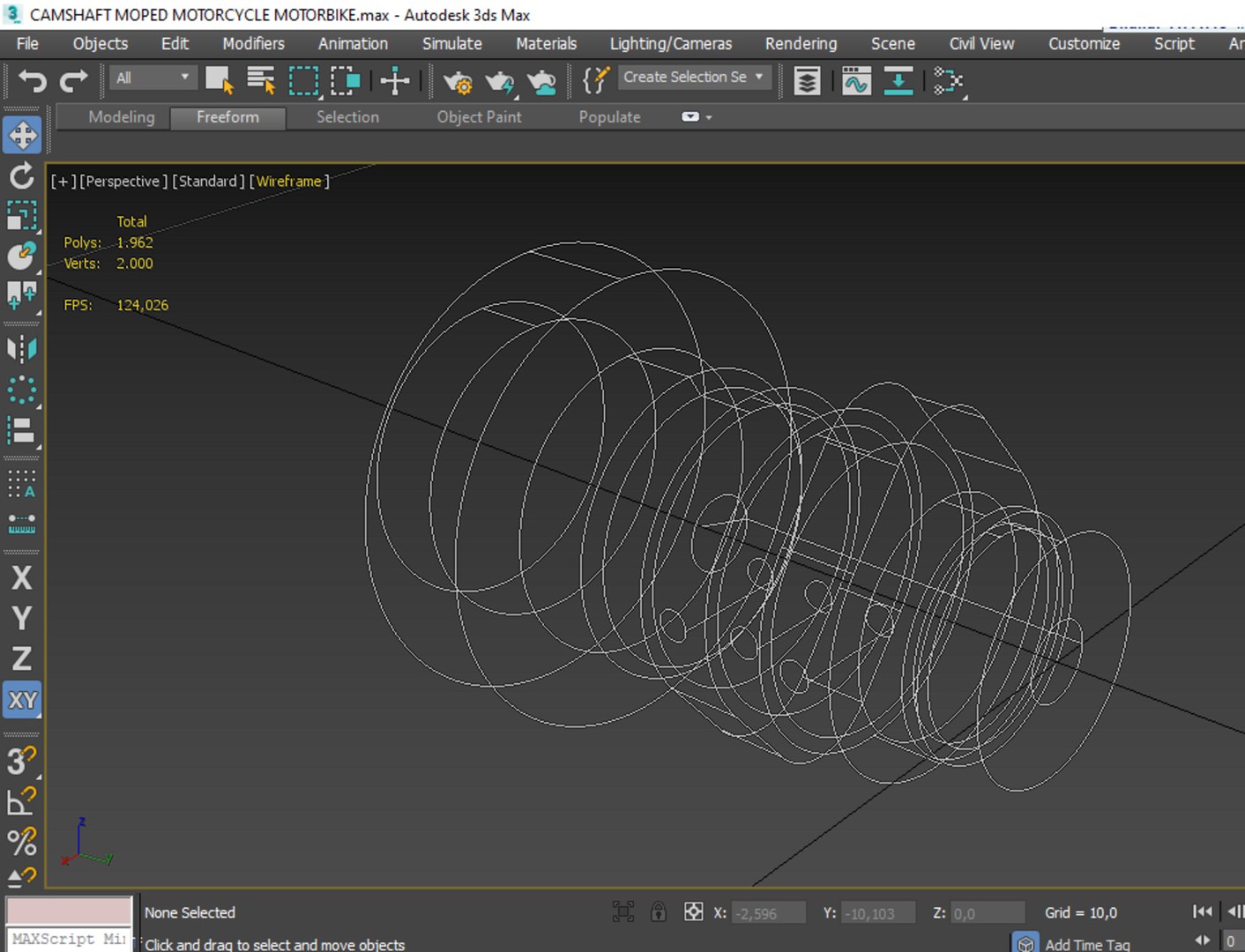Toggle Isolate Selection icon
1245x952 pixels.
click(623, 912)
